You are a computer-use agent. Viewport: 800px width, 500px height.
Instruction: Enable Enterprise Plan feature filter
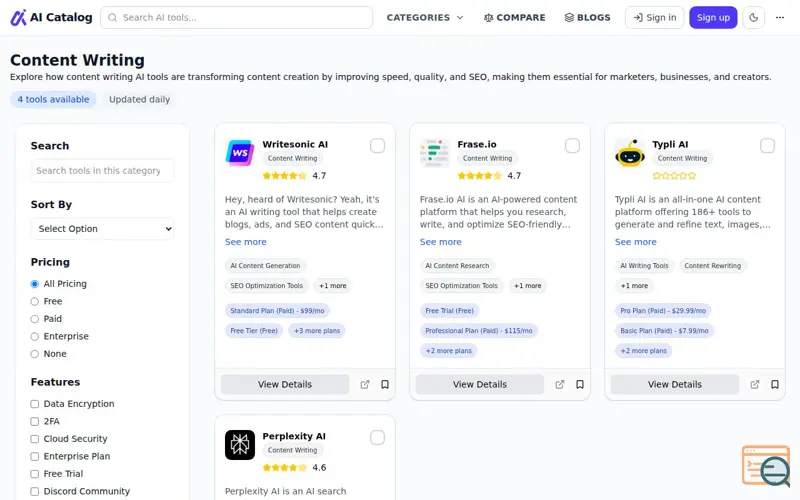pos(35,456)
